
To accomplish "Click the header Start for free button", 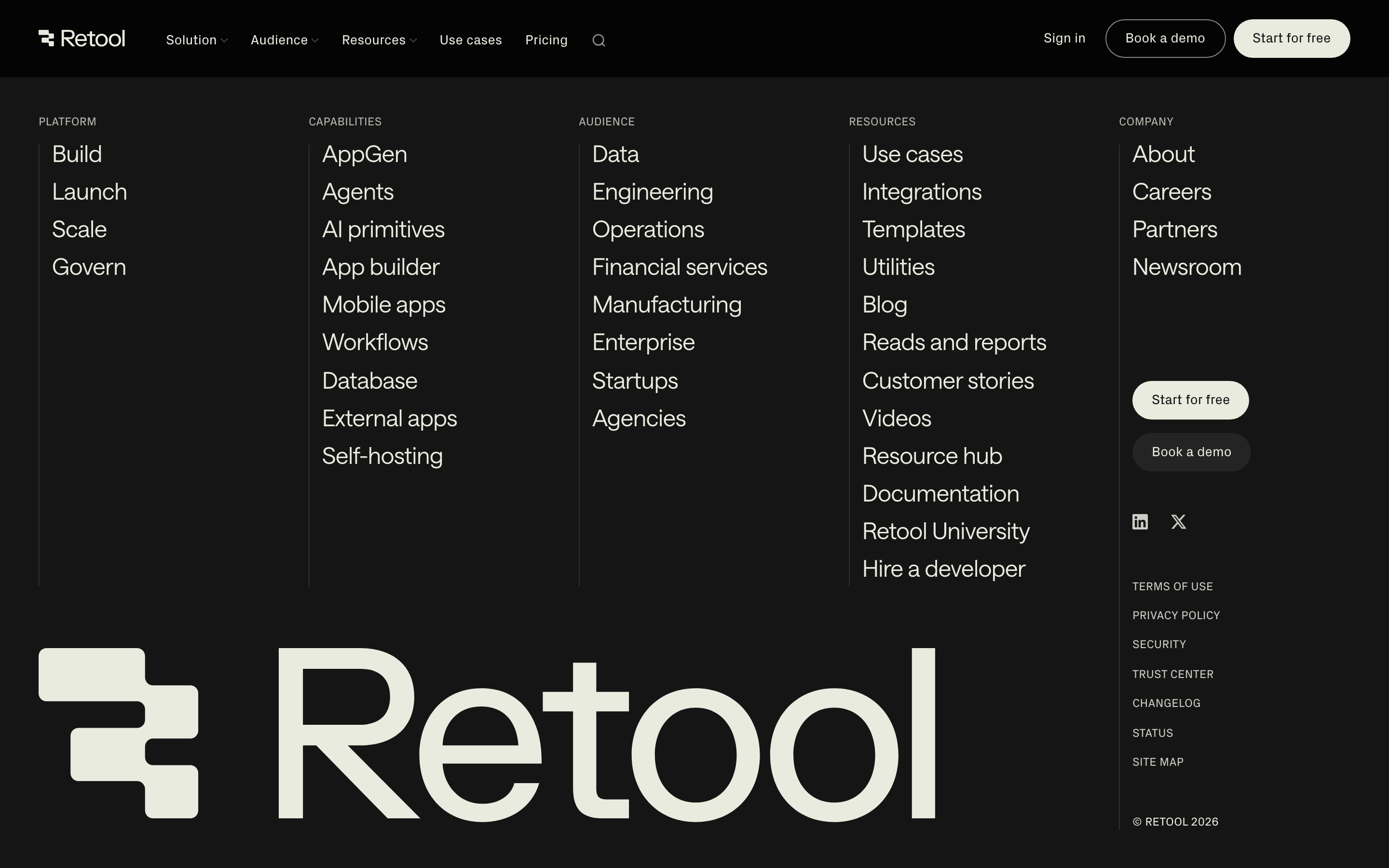I will tap(1292, 39).
